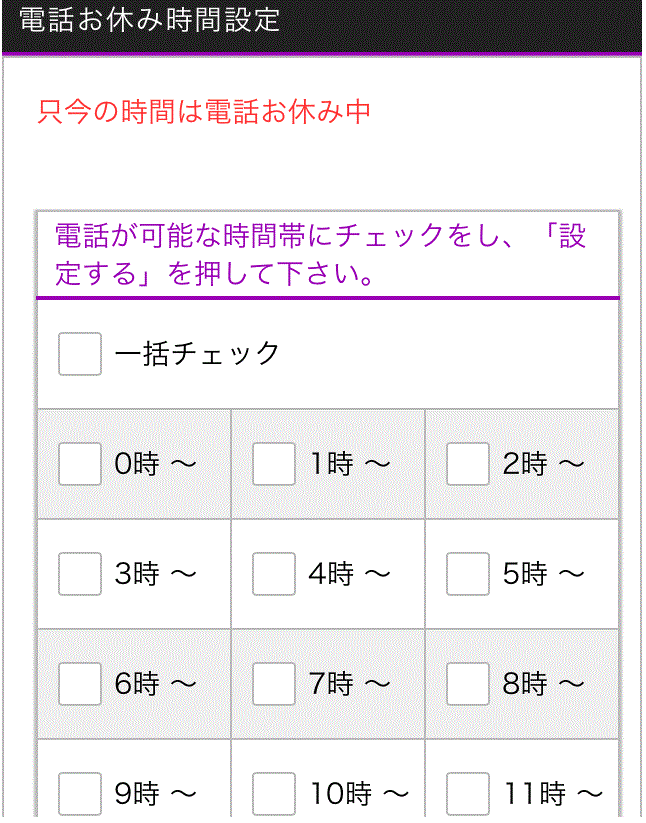Check the 一括チェック checkbox
This screenshot has width=646, height=823.
(80, 354)
